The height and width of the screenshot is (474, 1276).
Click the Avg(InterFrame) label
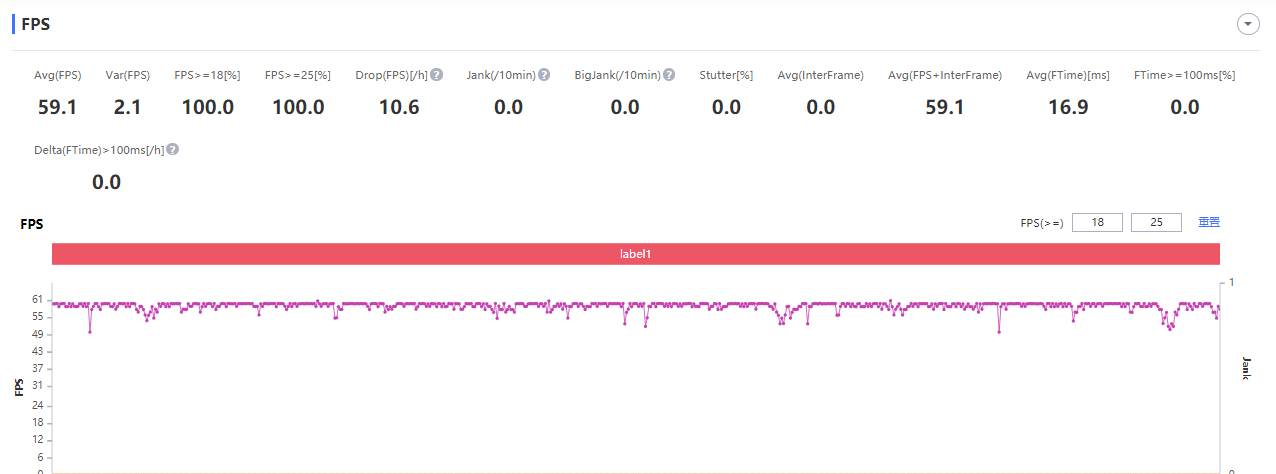[x=821, y=75]
